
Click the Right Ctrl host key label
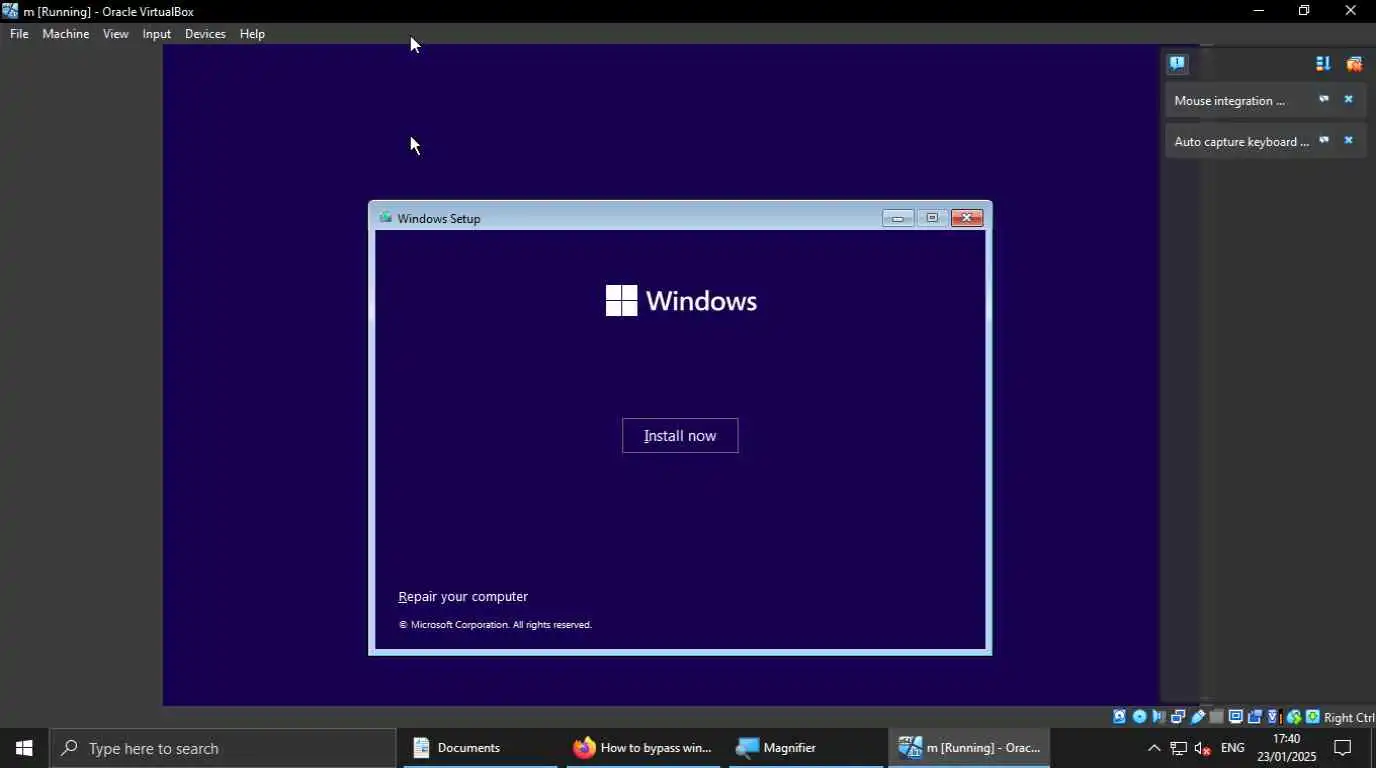[x=1349, y=717]
